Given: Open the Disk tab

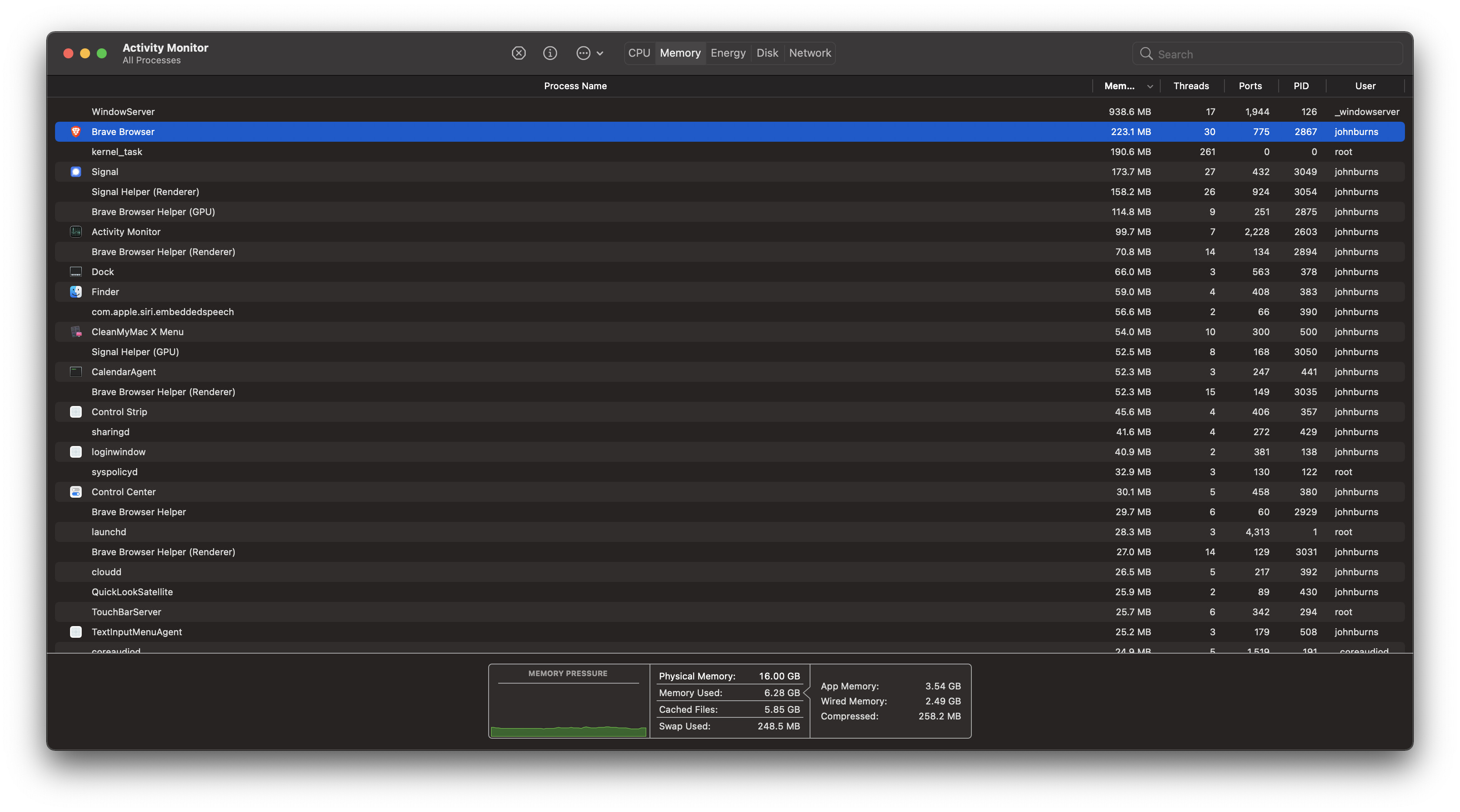Looking at the screenshot, I should pos(767,53).
